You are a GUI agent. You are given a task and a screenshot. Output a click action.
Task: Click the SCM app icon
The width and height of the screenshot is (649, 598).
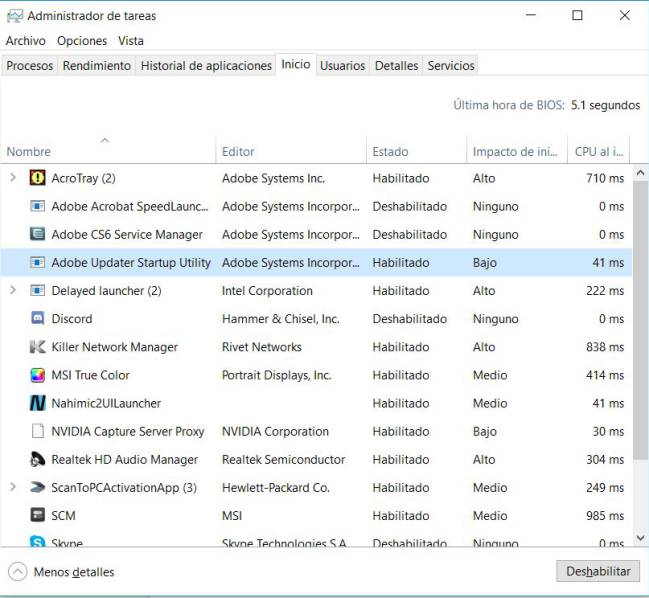click(x=38, y=515)
